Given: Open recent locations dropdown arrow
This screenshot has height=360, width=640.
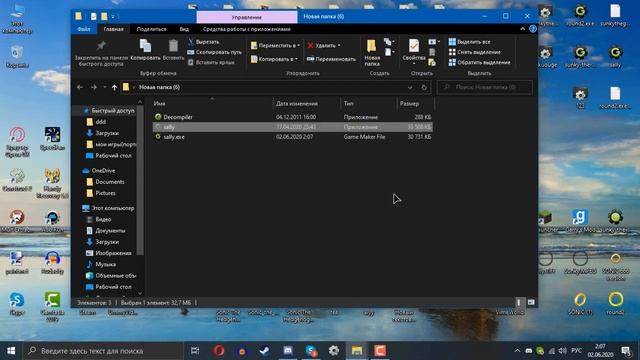Looking at the screenshot, I should point(104,87).
